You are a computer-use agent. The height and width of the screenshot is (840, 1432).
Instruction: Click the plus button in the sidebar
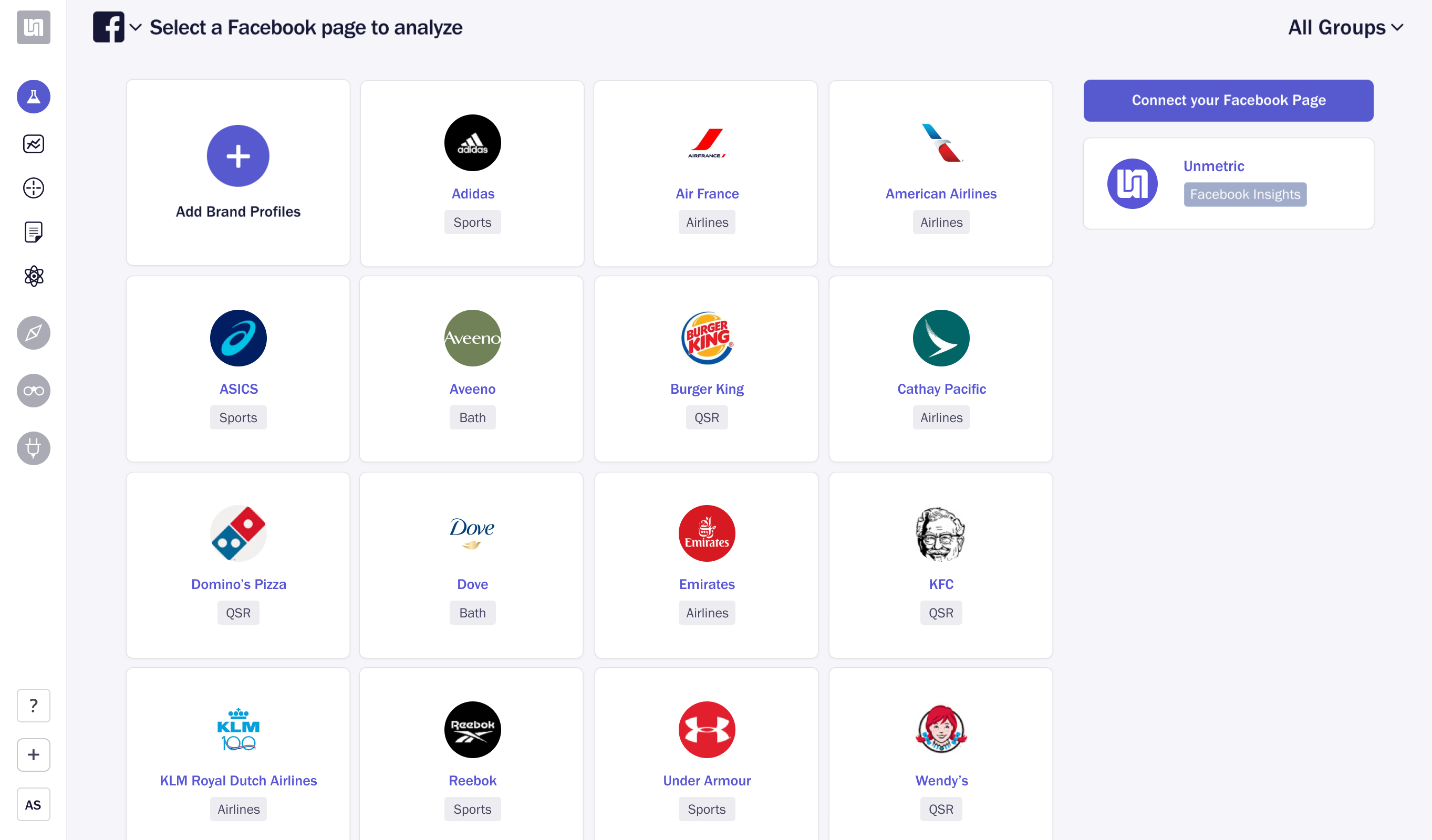click(x=34, y=755)
